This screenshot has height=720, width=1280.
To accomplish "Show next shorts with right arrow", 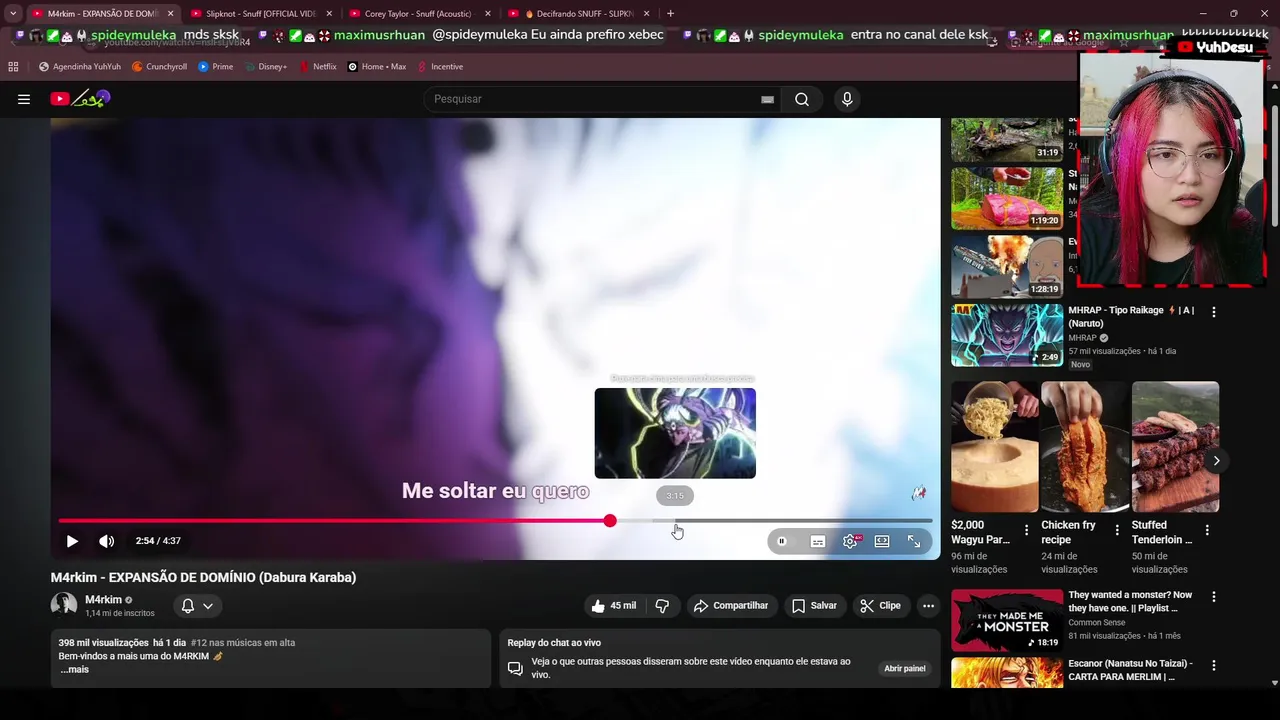I will [1216, 461].
